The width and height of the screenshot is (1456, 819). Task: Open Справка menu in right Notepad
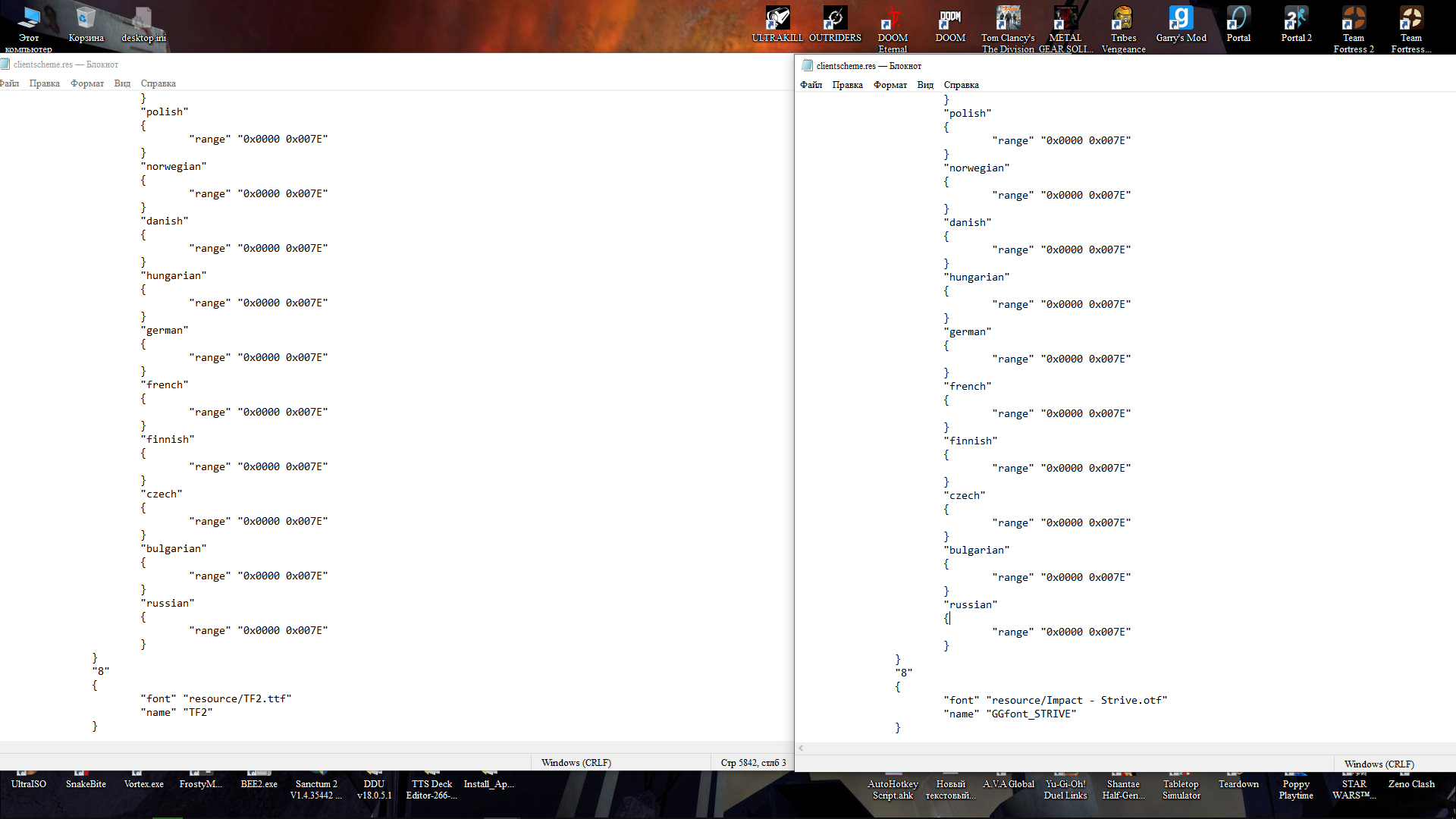pyautogui.click(x=961, y=85)
